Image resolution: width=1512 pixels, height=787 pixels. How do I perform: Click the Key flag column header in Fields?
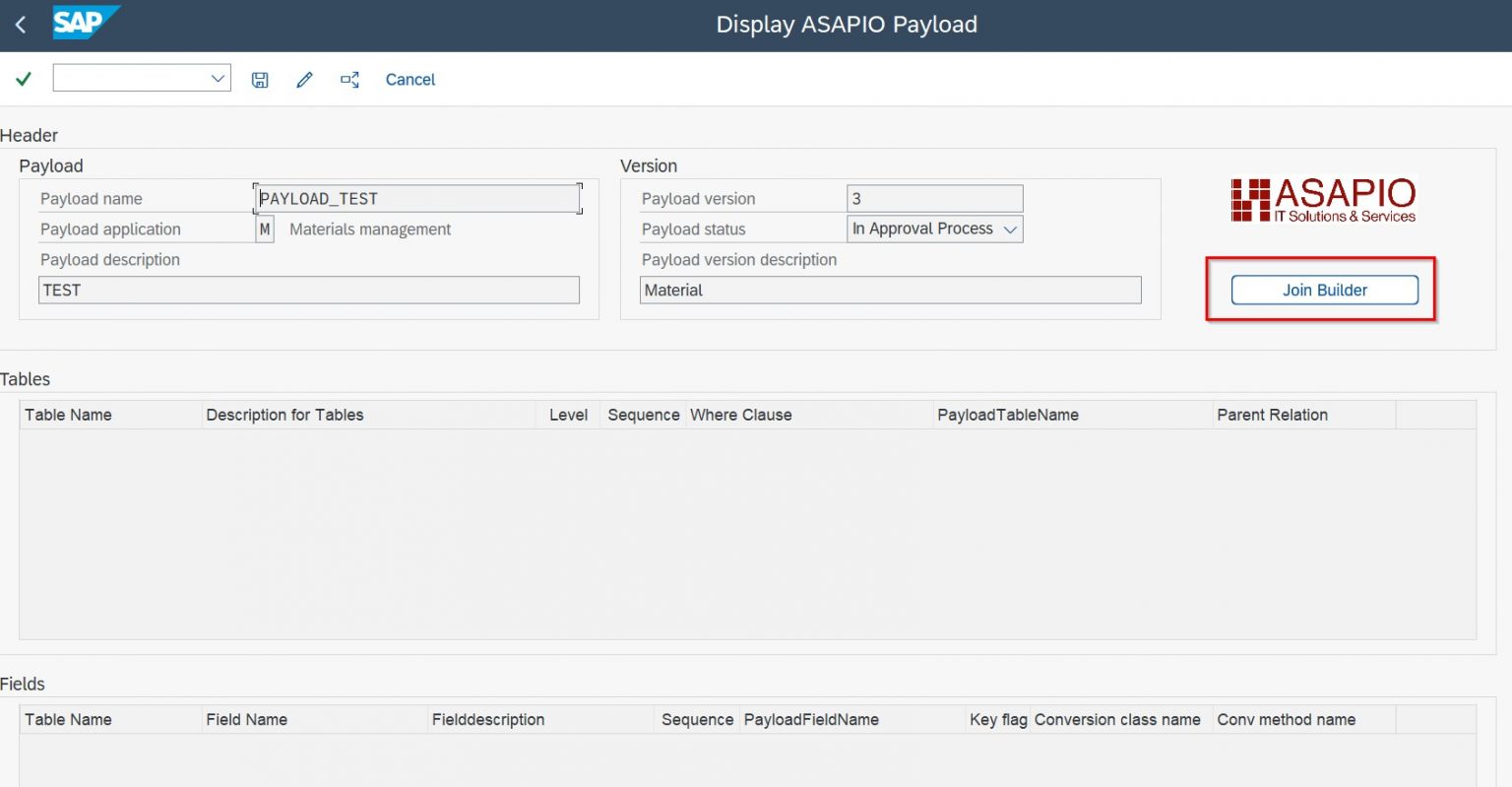pyautogui.click(x=997, y=719)
